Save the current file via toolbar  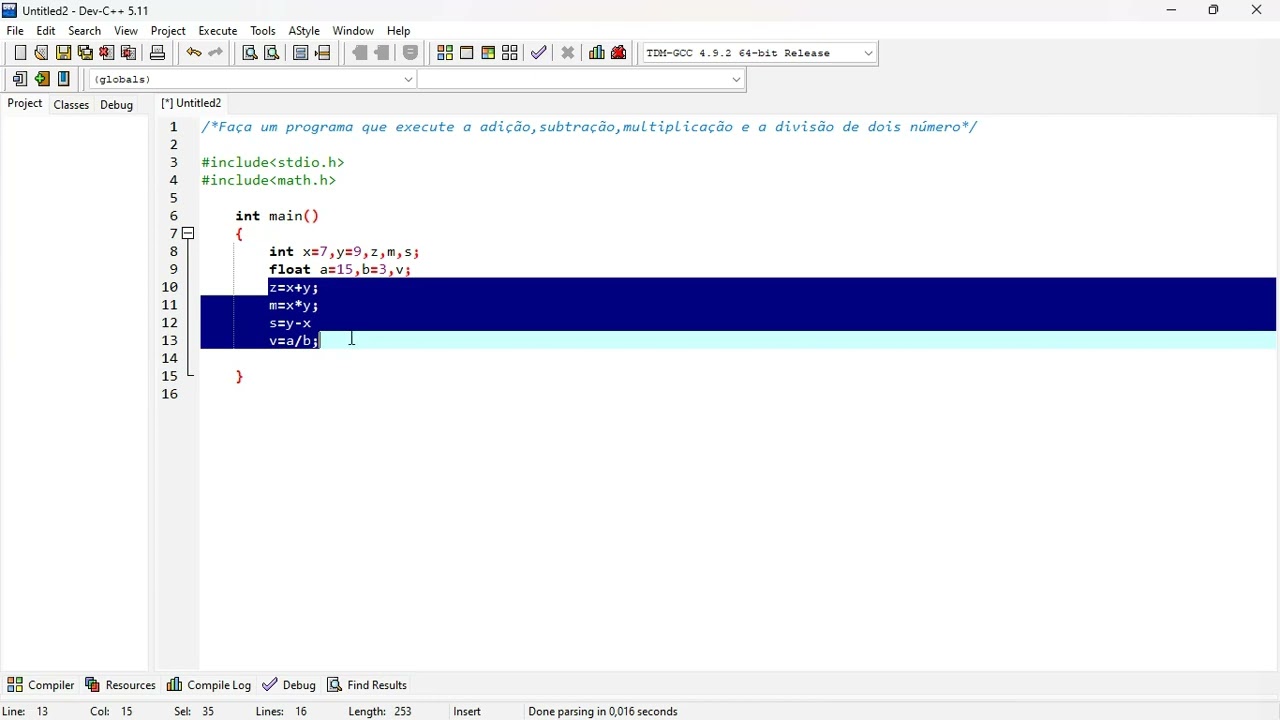(x=63, y=53)
